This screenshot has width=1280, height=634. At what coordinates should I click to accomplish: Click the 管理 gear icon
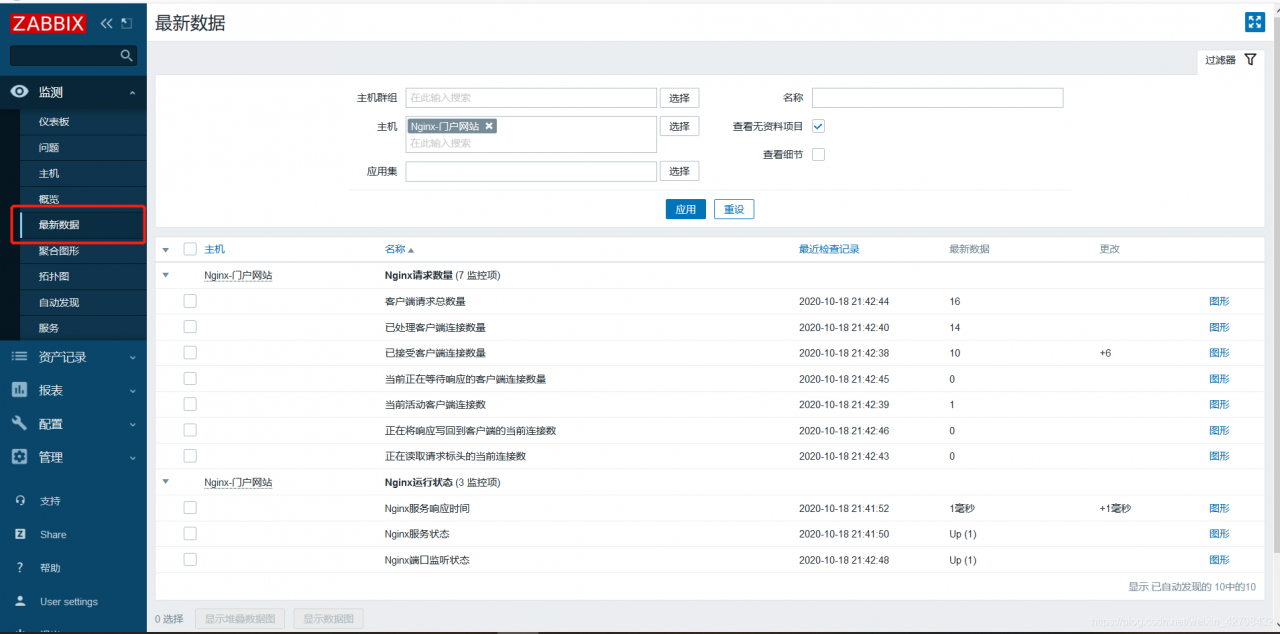[19, 457]
